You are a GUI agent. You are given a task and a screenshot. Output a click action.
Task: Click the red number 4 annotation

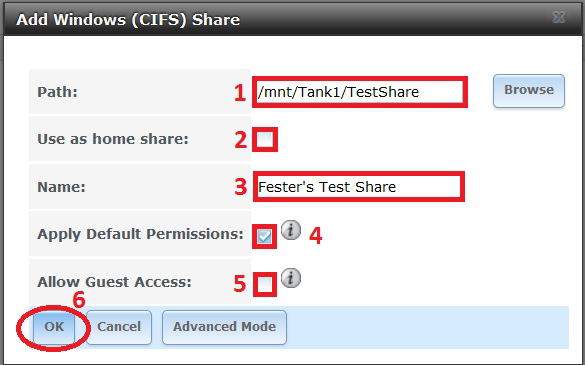(316, 235)
